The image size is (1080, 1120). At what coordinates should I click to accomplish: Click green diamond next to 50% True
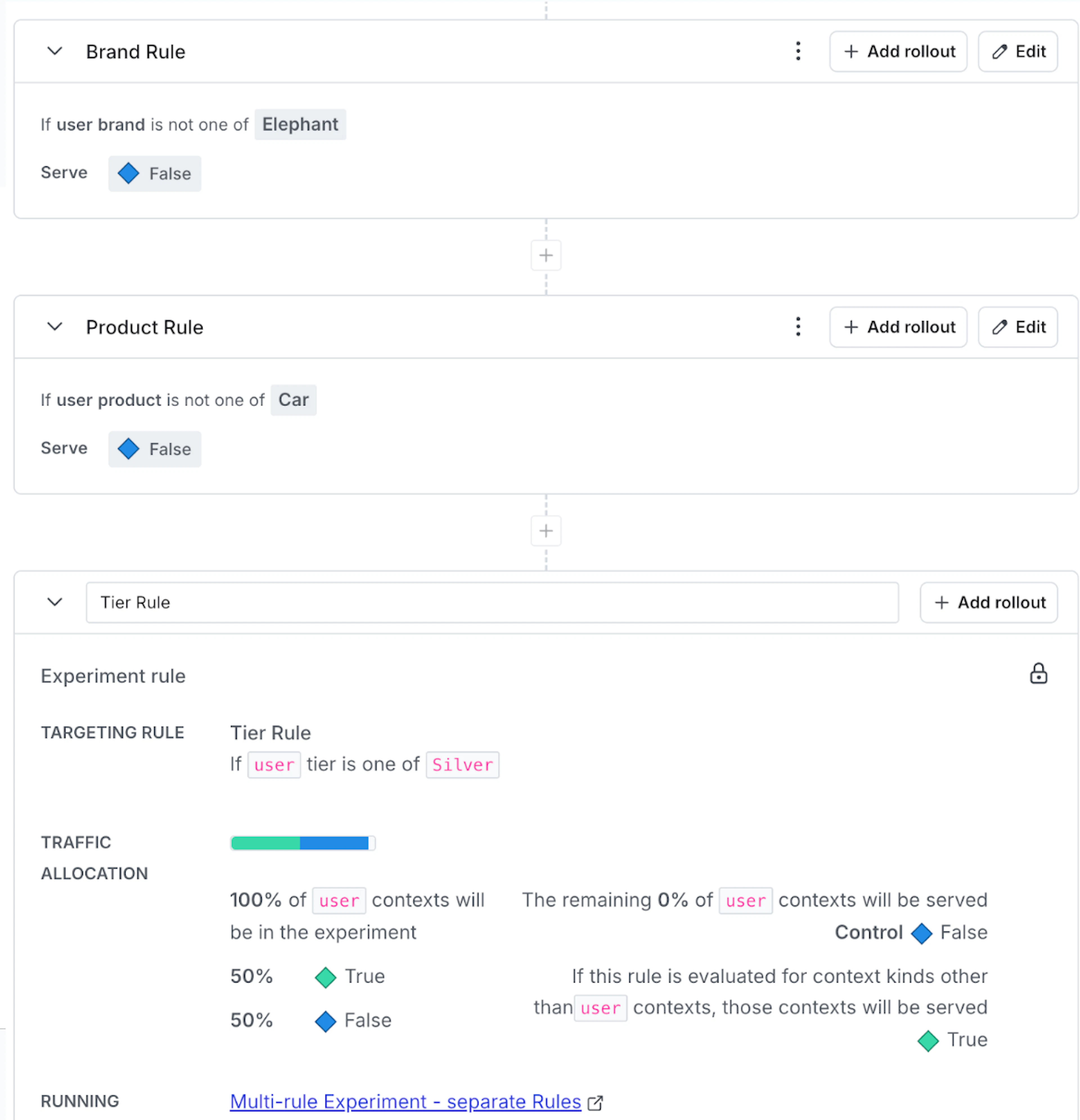click(x=326, y=977)
